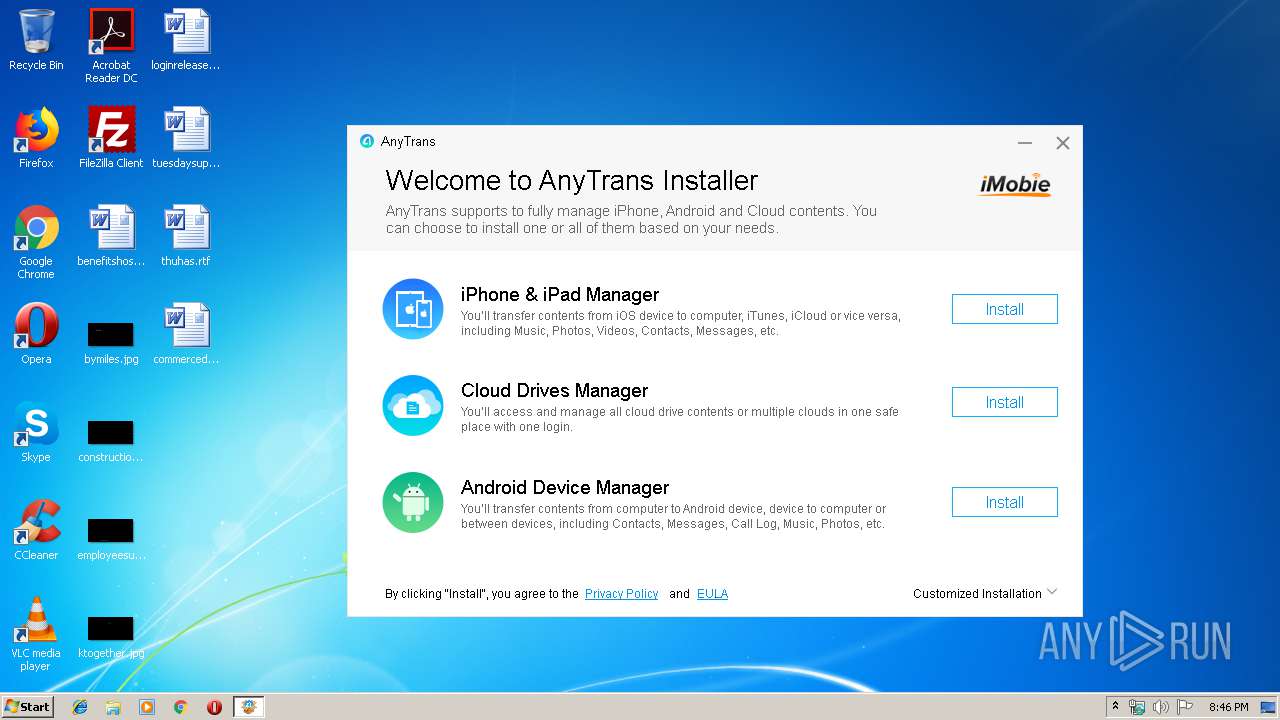Minimize the AnyTrans installer window
The image size is (1280, 720).
coord(1024,143)
